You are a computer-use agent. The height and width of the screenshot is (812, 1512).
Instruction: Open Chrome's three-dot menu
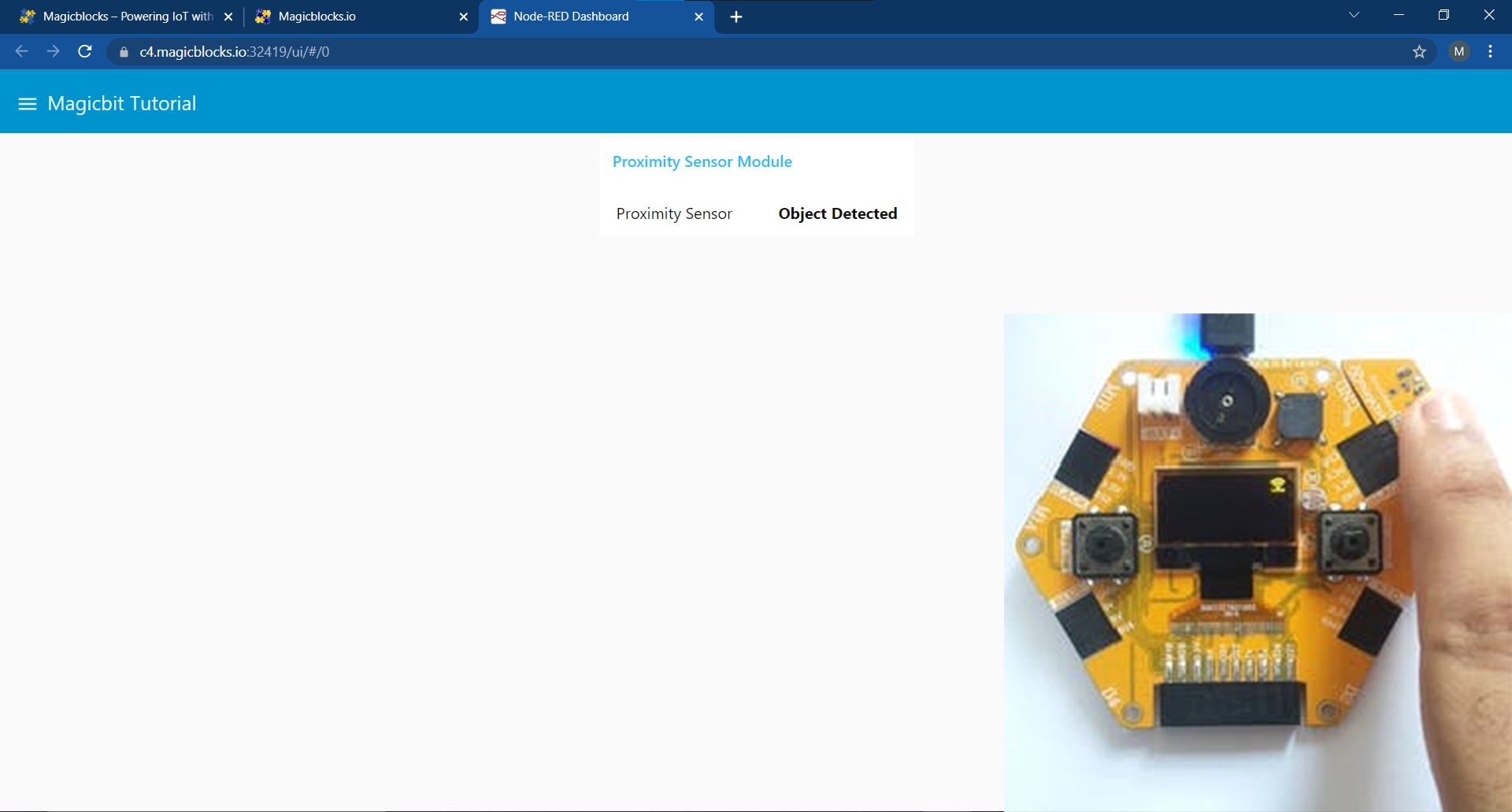(1490, 51)
